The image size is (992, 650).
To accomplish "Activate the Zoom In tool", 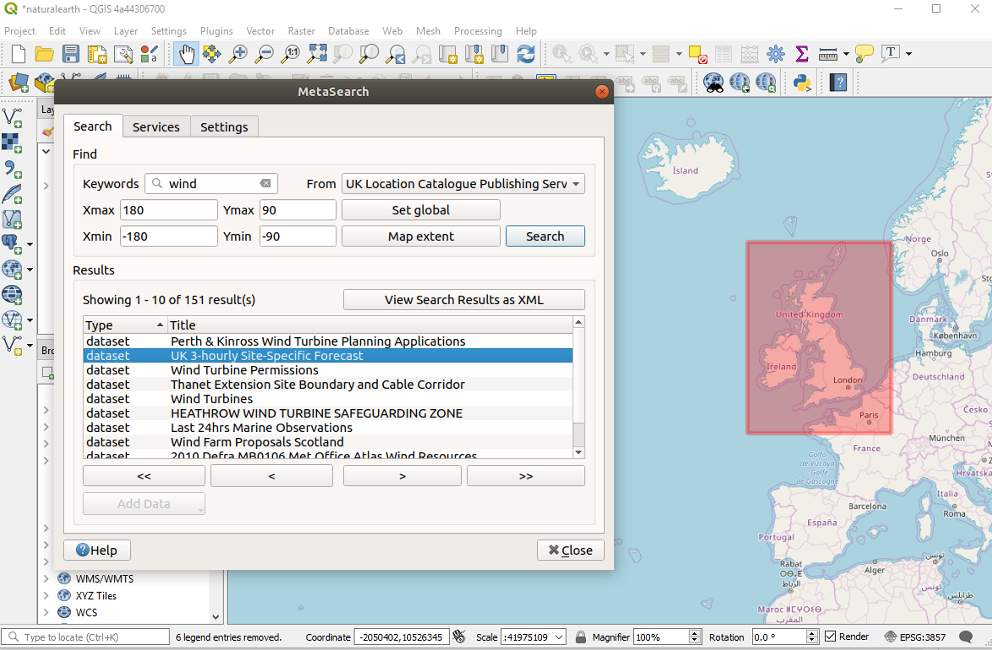I will [238, 55].
